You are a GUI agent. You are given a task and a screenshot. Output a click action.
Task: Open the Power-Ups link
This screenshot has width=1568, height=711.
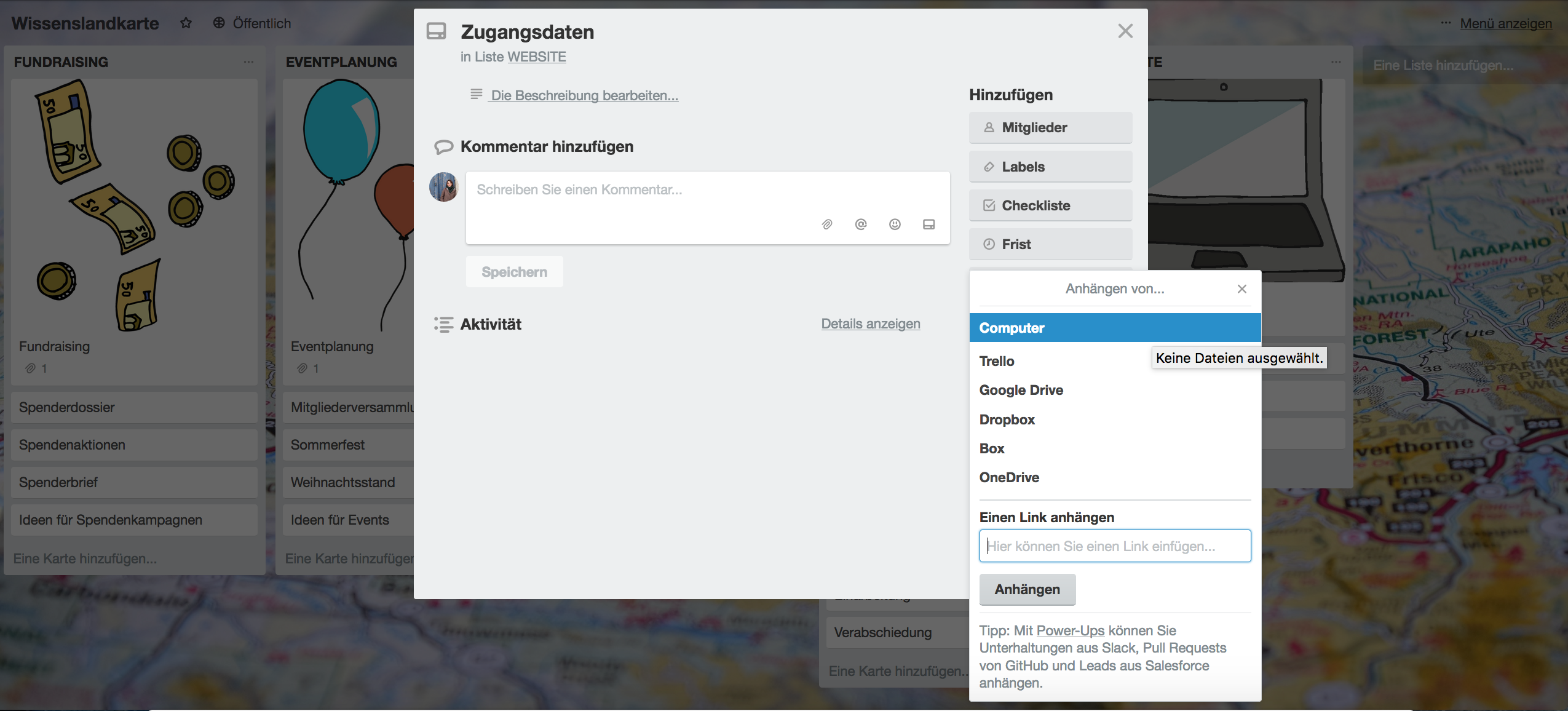[x=1070, y=630]
